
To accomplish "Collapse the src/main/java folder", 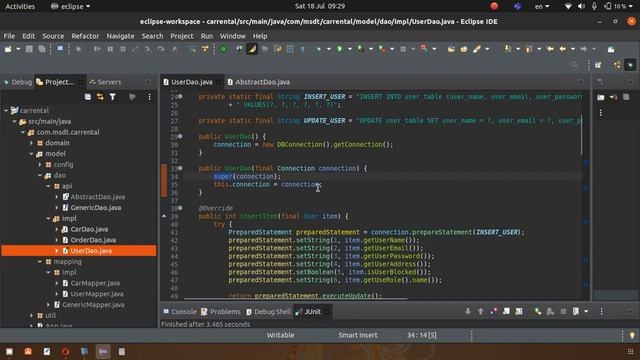I will pos(15,122).
